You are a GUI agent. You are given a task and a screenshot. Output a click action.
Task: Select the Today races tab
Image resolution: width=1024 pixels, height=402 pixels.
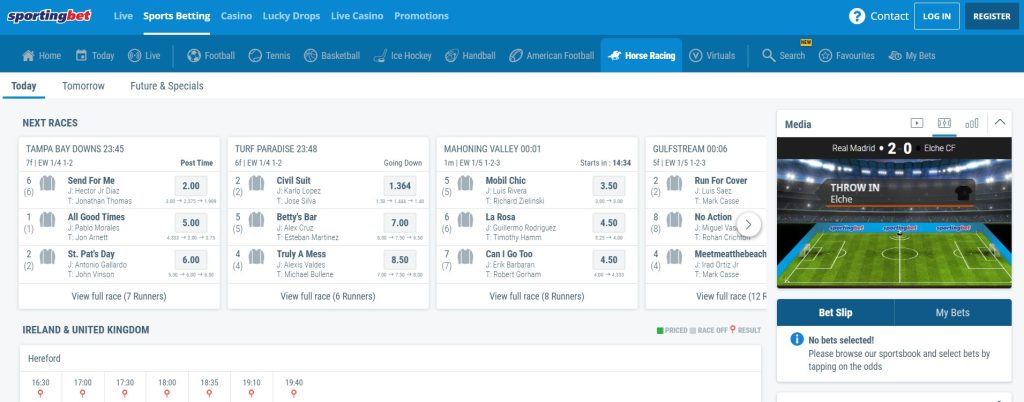click(24, 85)
